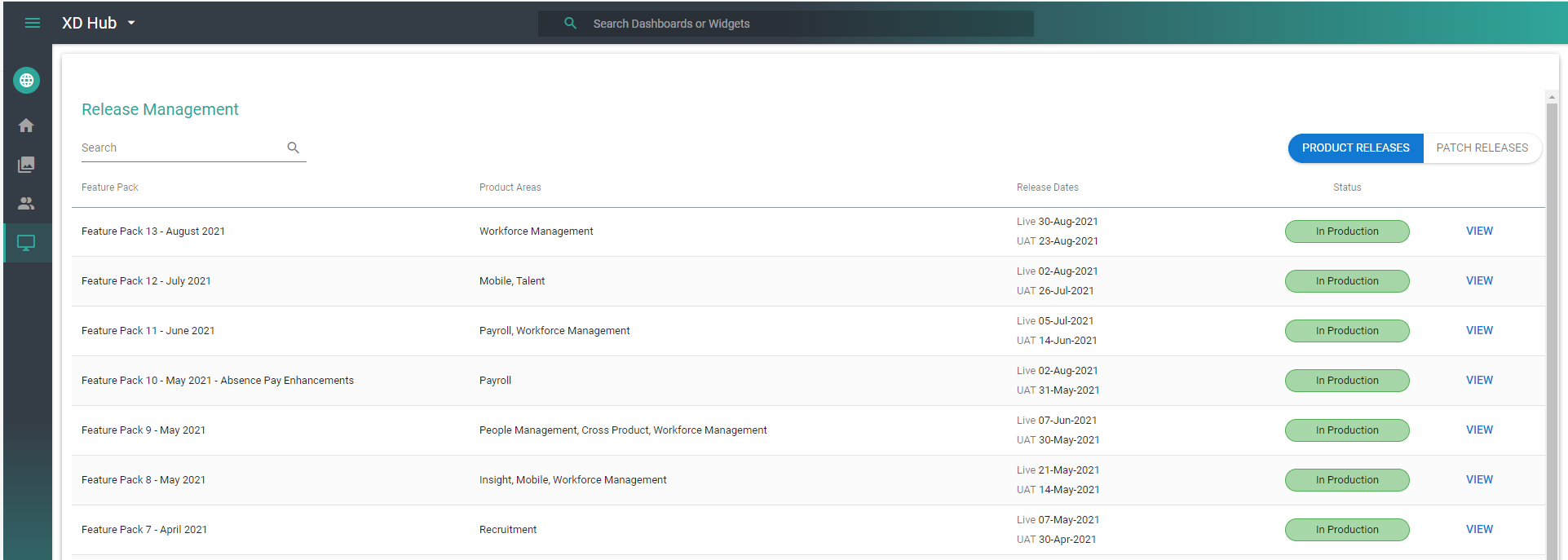The height and width of the screenshot is (560, 1568).
Task: Click the Feature Pack column header
Action: pos(110,187)
